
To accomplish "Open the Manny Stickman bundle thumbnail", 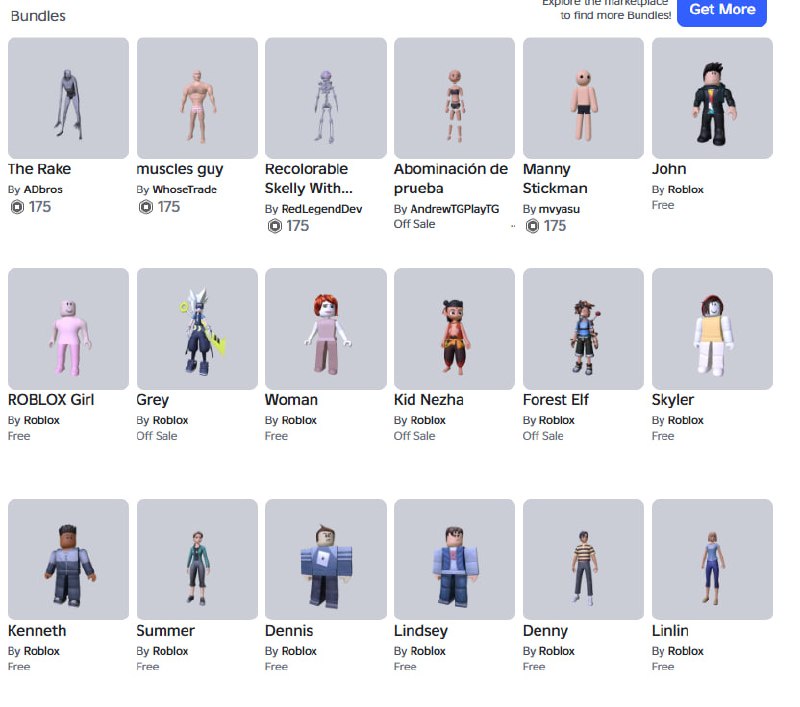I will click(x=583, y=98).
